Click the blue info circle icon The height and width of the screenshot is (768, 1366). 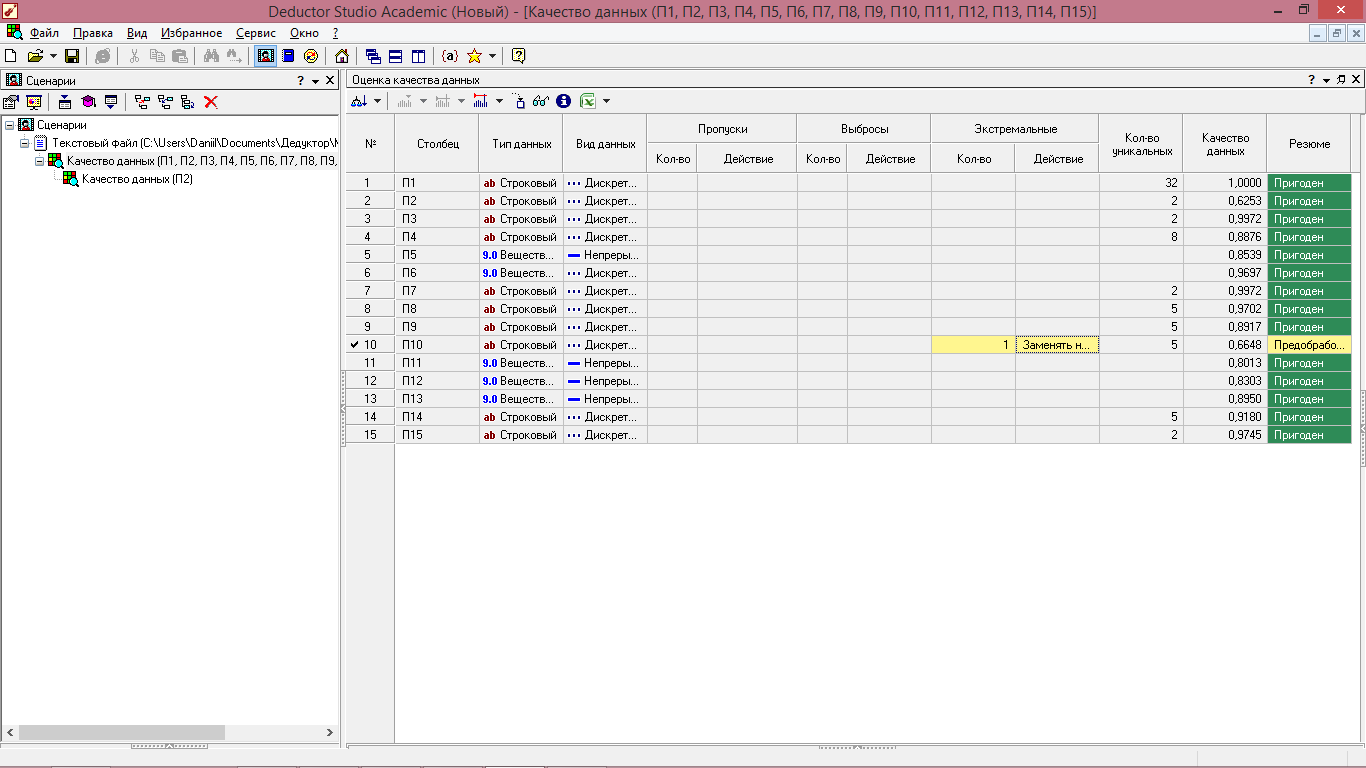[564, 101]
